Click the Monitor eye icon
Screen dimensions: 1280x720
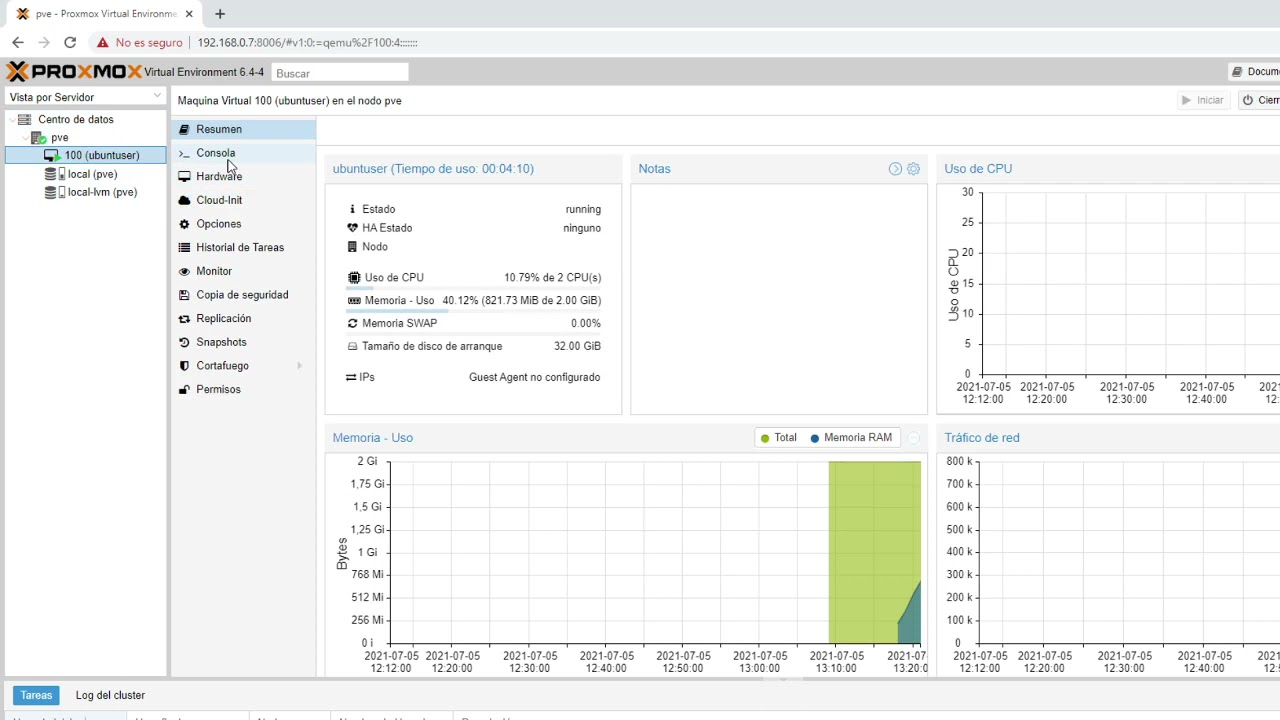point(184,271)
